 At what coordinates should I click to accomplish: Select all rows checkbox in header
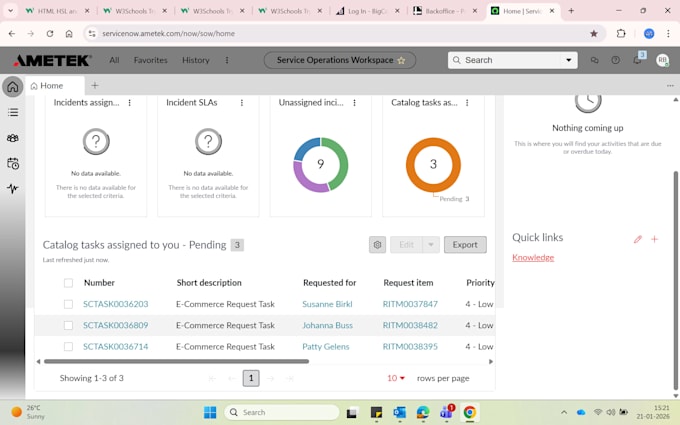tap(68, 283)
